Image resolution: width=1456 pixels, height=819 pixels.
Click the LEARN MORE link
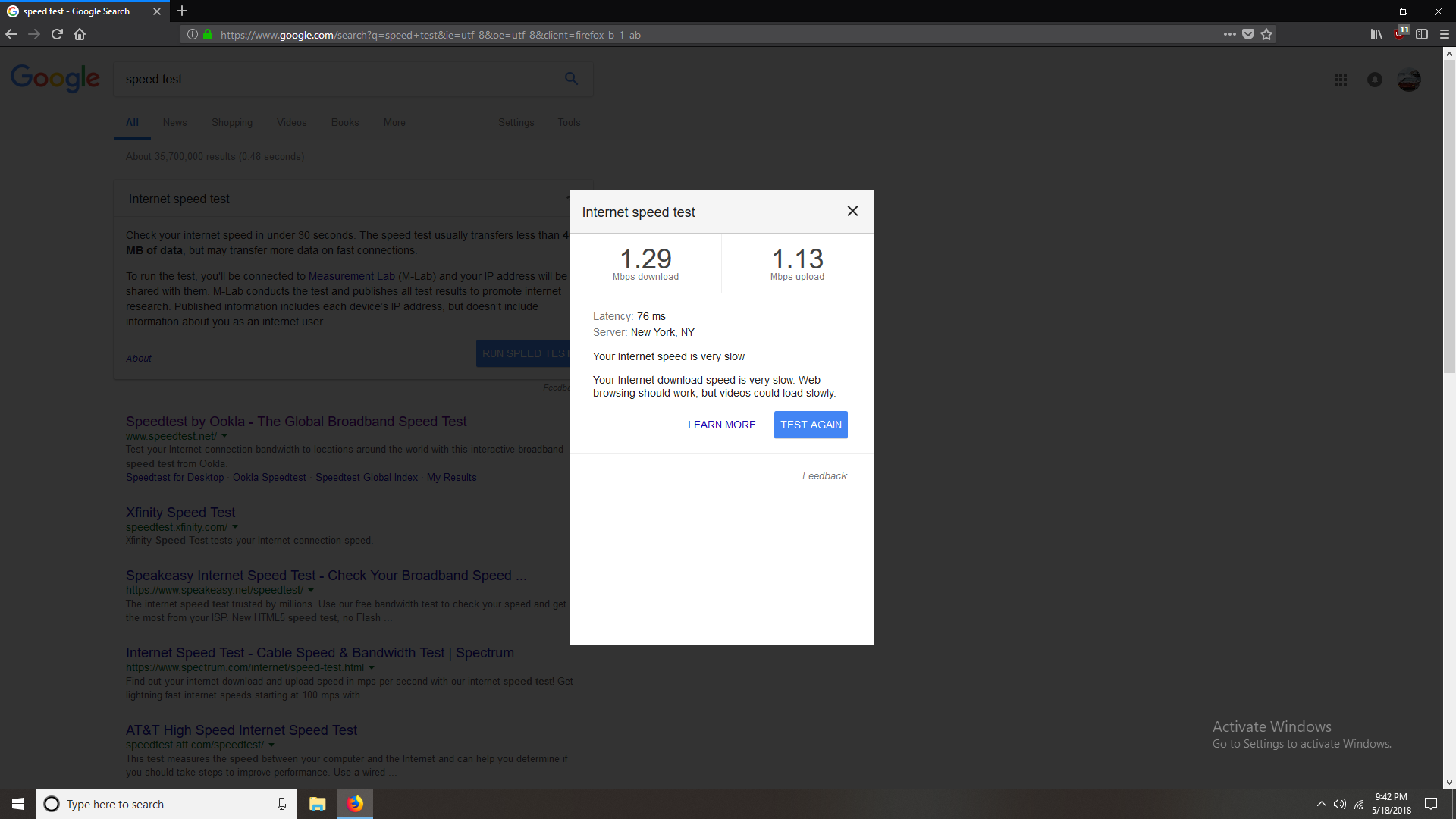coord(721,425)
